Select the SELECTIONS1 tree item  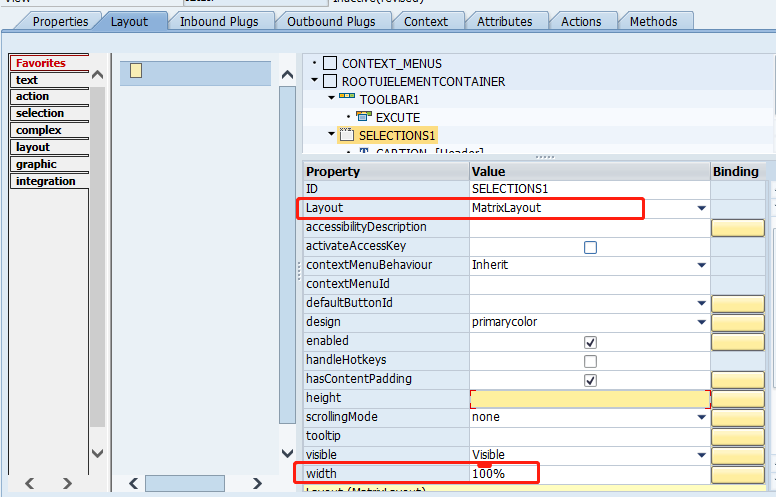396,136
